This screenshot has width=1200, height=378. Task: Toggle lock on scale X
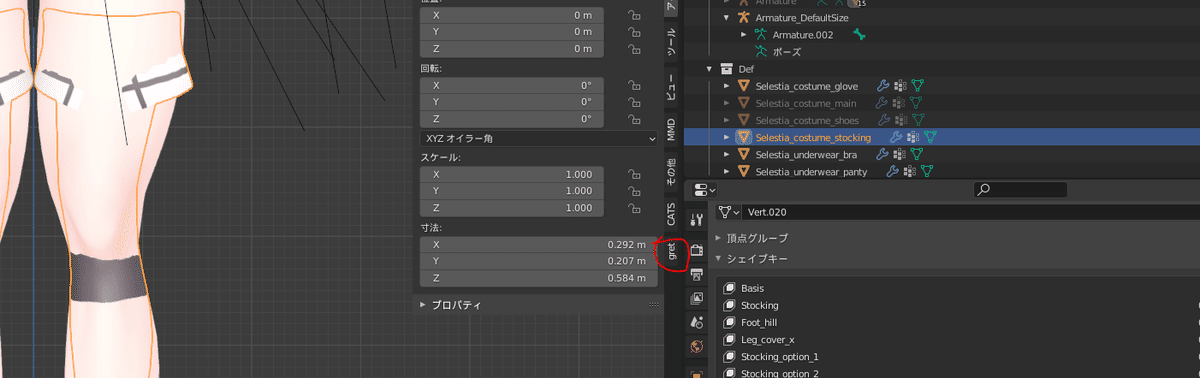(634, 174)
